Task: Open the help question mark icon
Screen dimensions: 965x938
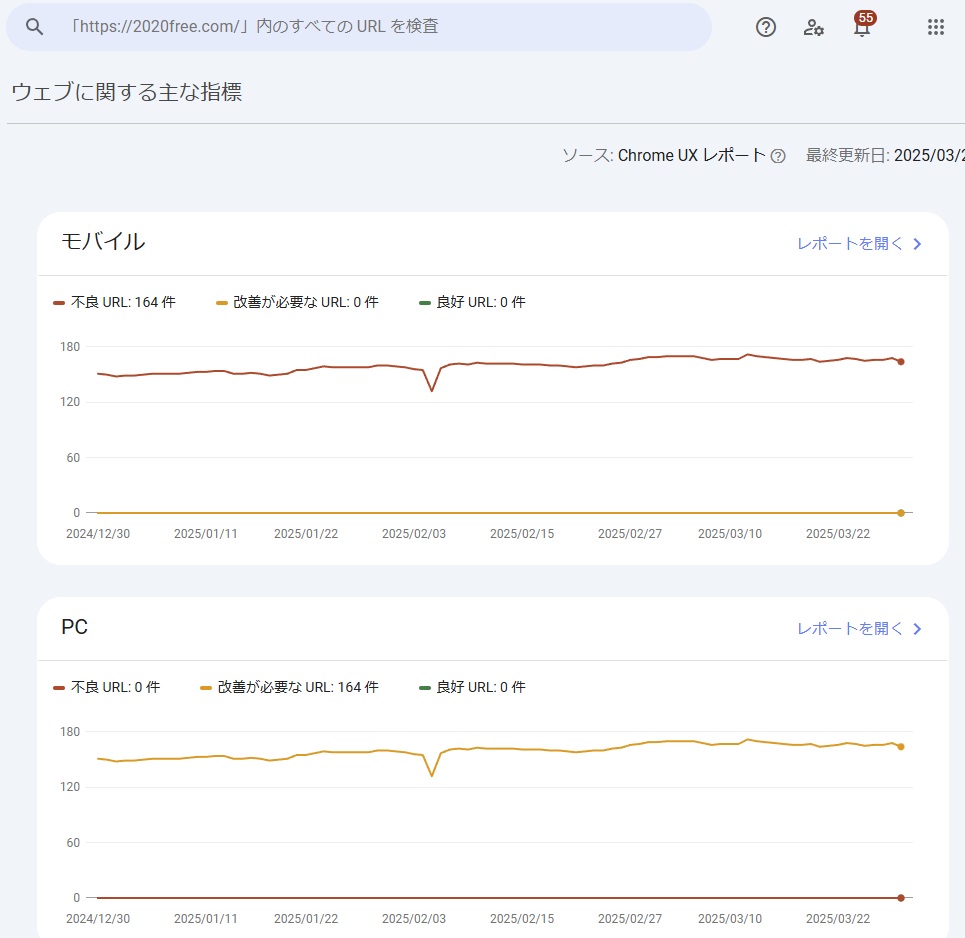Action: click(x=766, y=27)
